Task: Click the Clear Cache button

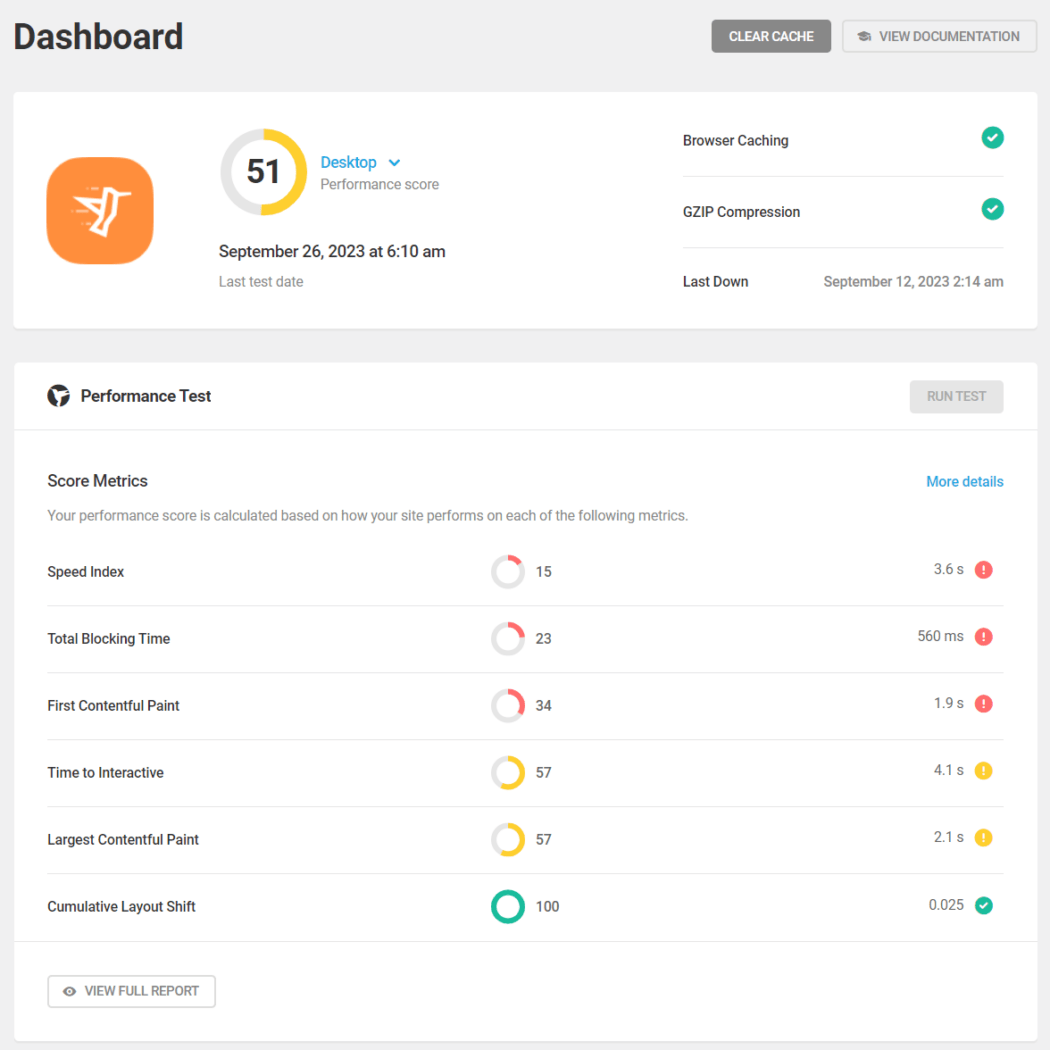Action: [x=771, y=36]
